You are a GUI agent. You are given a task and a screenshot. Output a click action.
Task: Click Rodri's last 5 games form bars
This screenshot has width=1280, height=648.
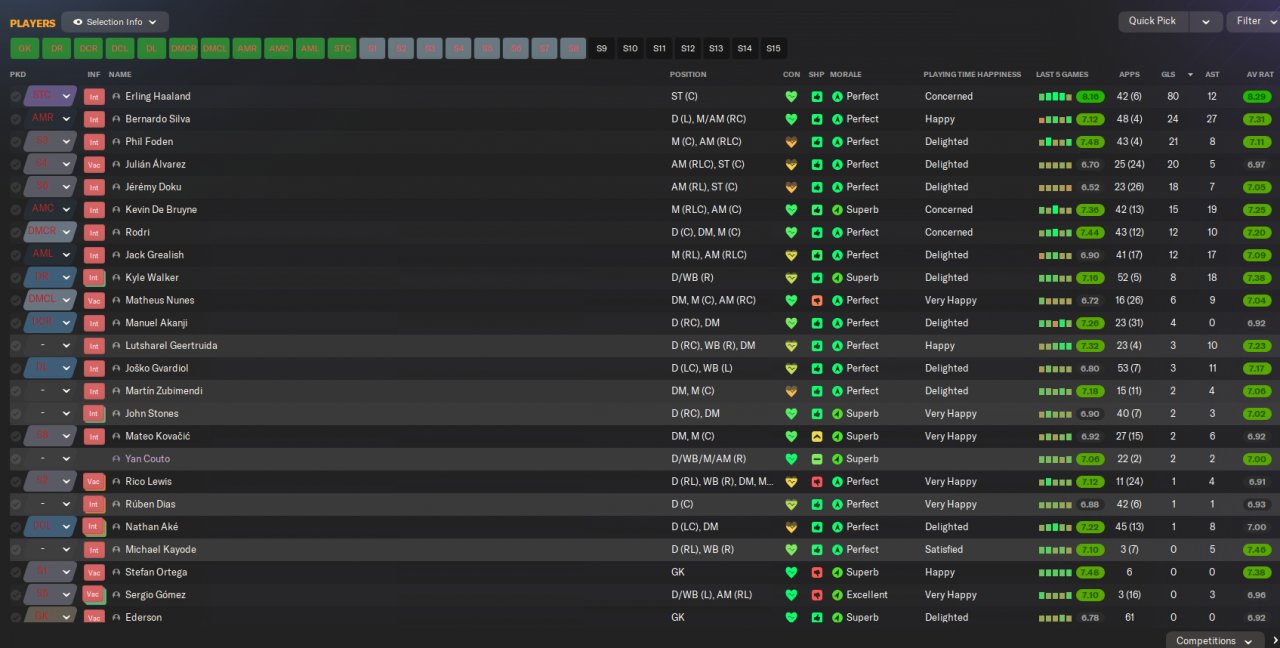point(1055,233)
